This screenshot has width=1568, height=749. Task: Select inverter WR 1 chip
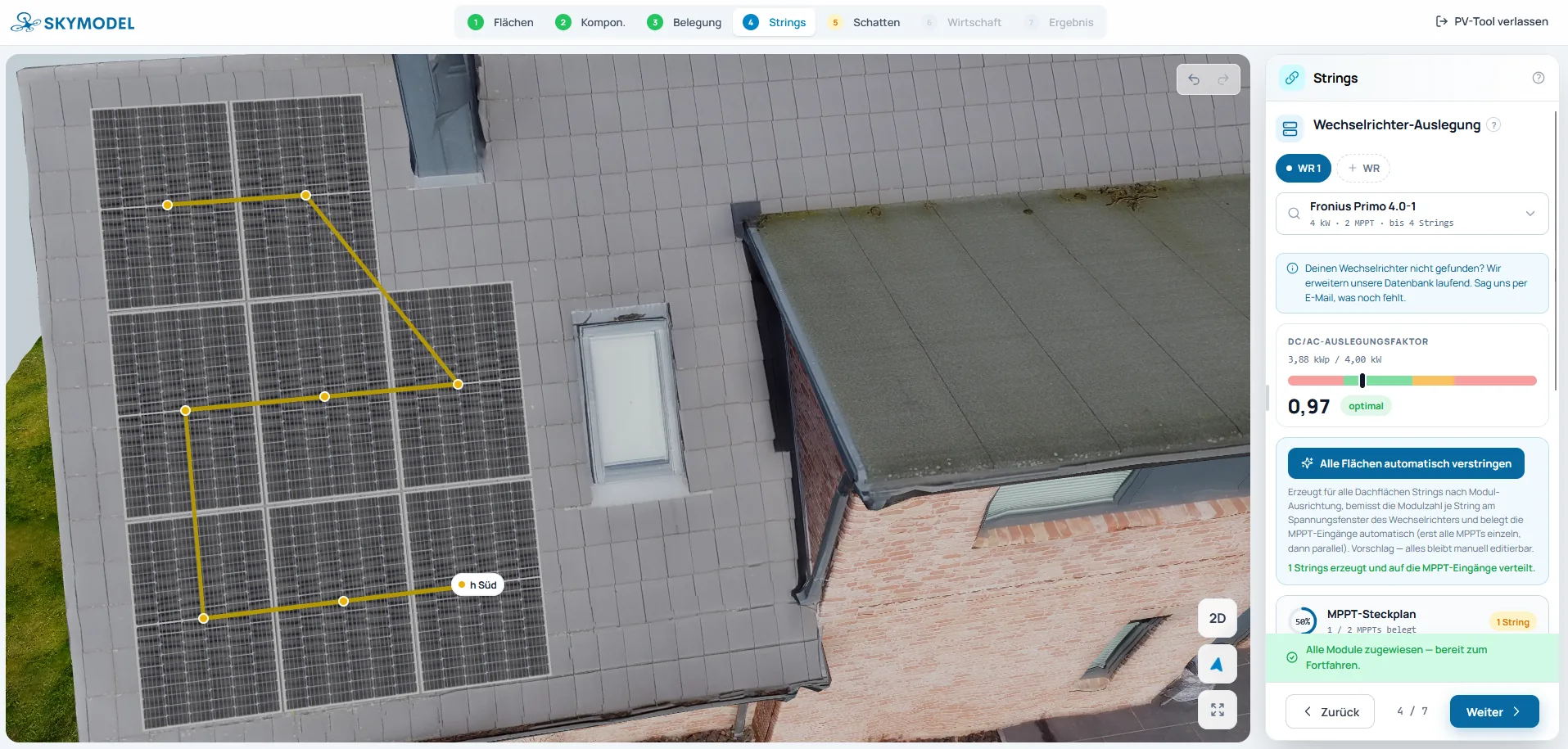[1304, 168]
